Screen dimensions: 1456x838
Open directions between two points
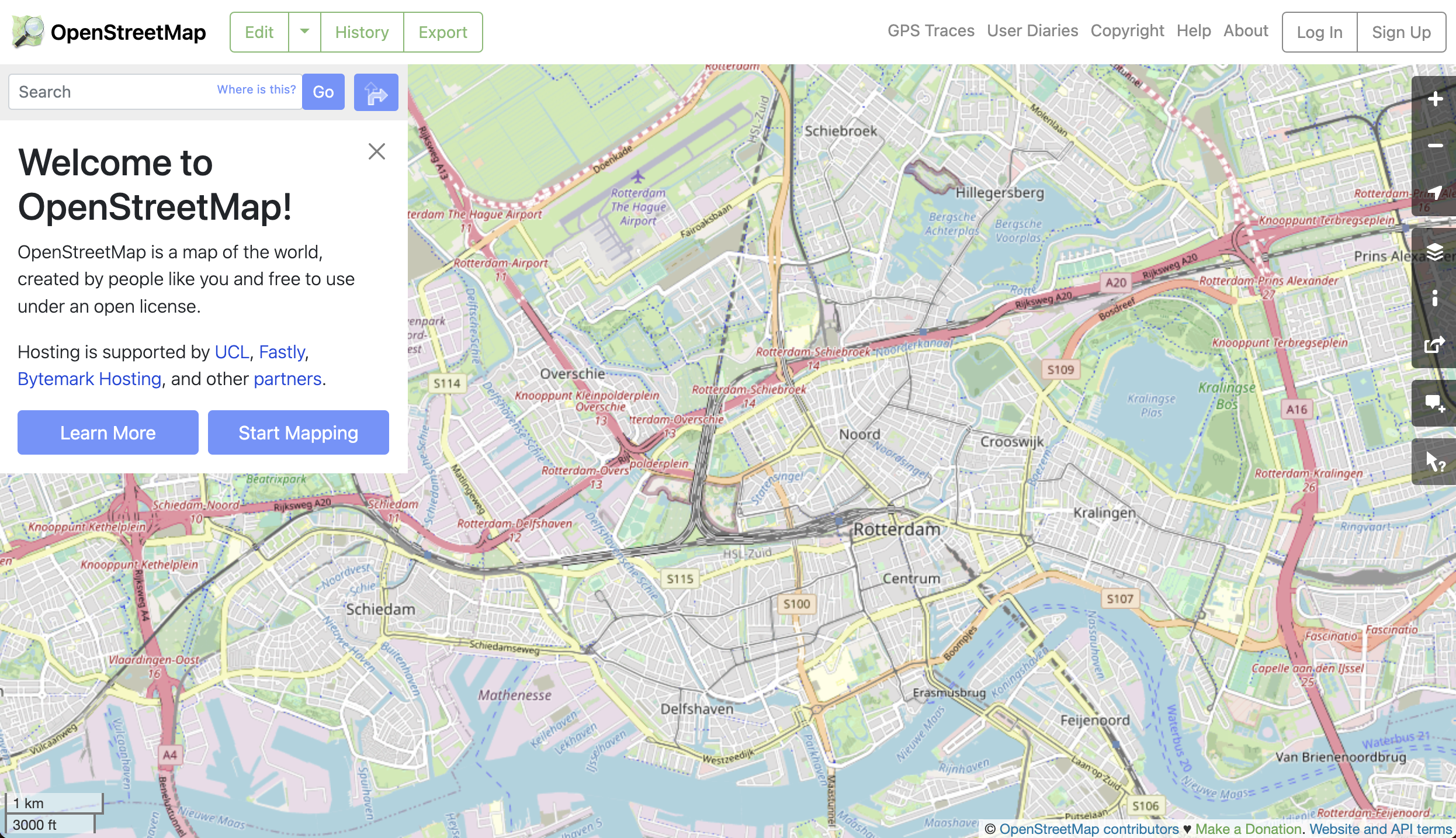pos(376,92)
